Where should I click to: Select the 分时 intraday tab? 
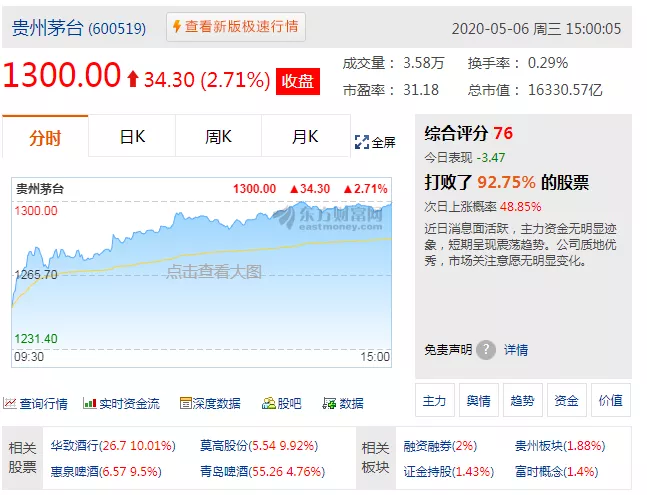45,137
